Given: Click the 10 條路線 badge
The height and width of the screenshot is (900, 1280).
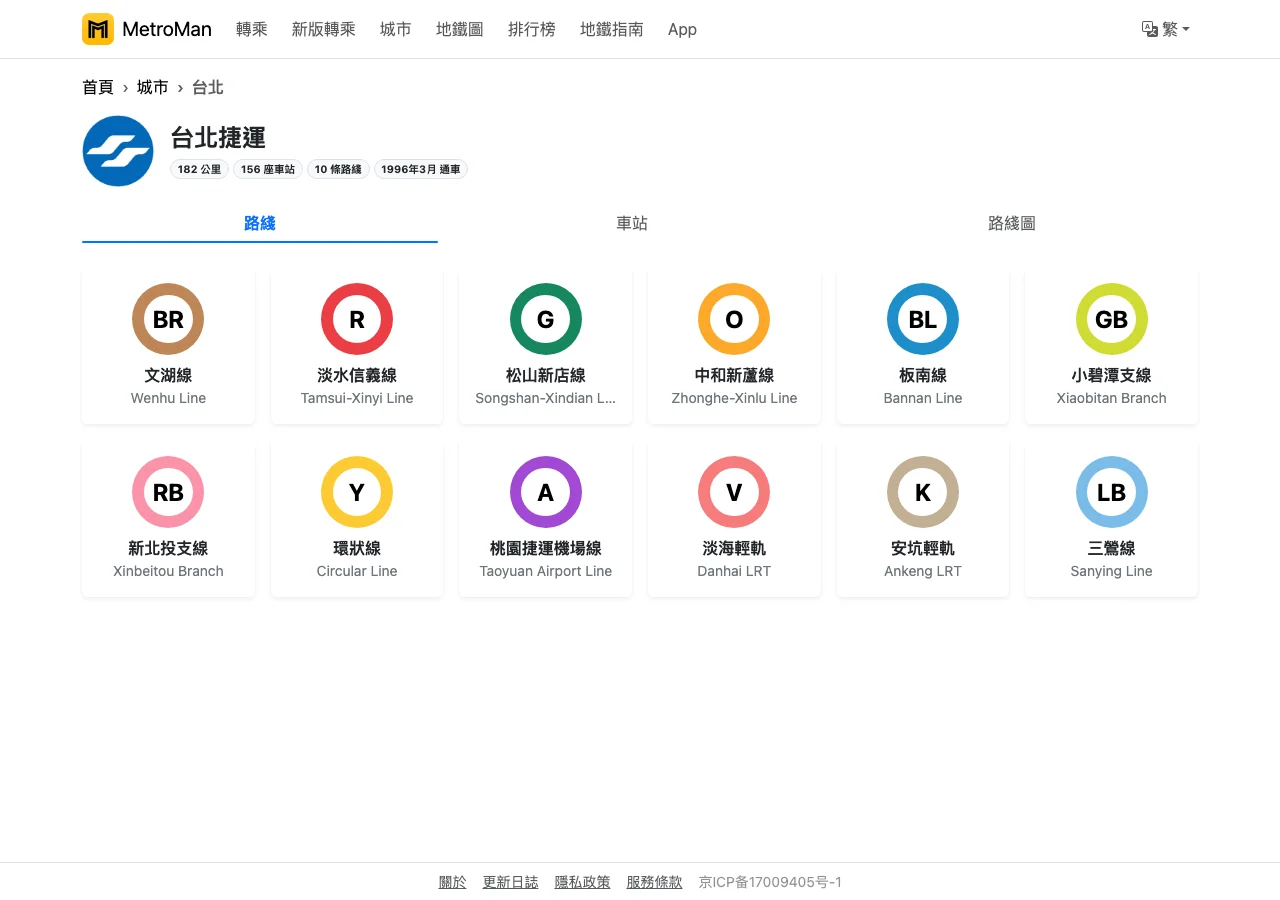Looking at the screenshot, I should 339,170.
